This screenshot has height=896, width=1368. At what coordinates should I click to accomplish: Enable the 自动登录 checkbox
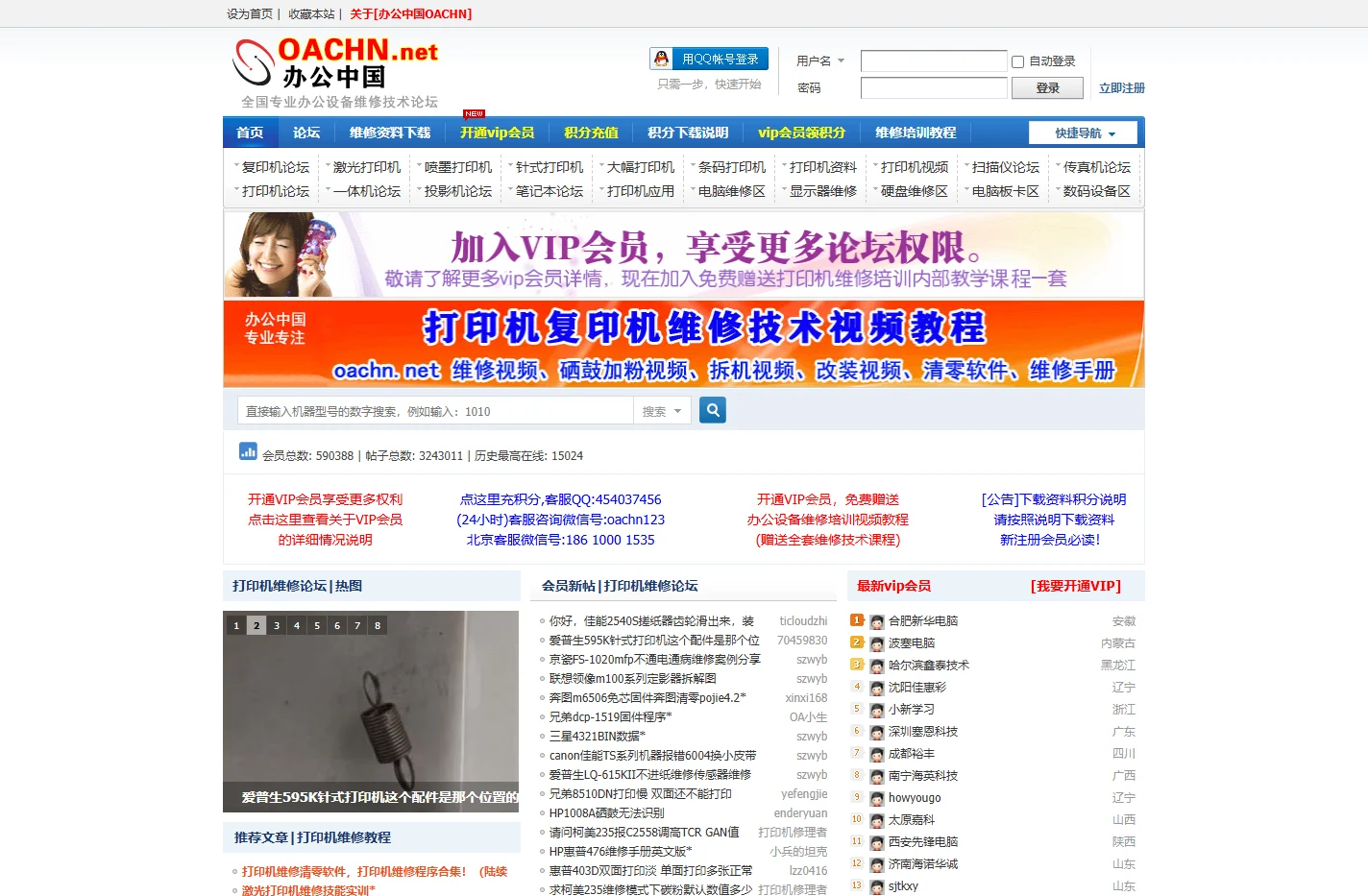tap(1017, 61)
